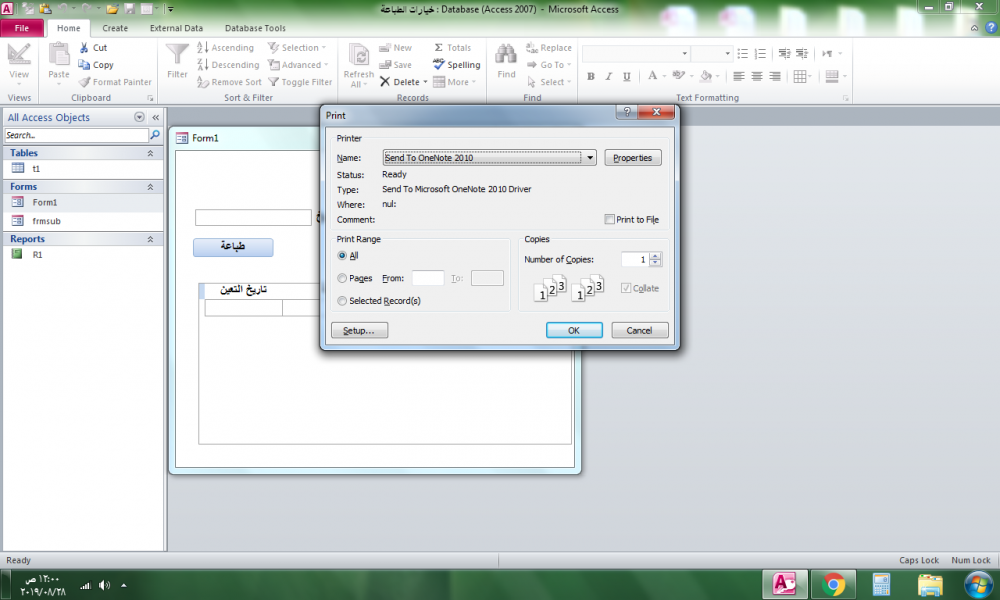1000x600 pixels.
Task: Open the Database Tools tab
Action: coord(255,28)
